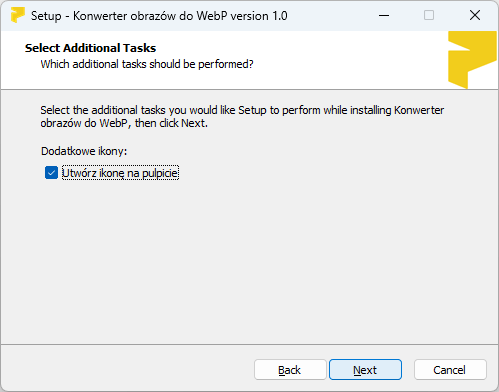
Task: Go to previous step with Back button
Action: [x=290, y=370]
